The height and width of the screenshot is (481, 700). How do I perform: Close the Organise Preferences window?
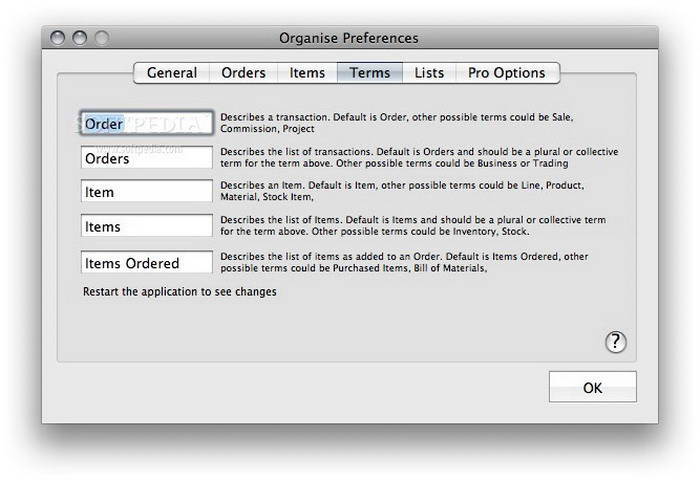pyautogui.click(x=57, y=38)
